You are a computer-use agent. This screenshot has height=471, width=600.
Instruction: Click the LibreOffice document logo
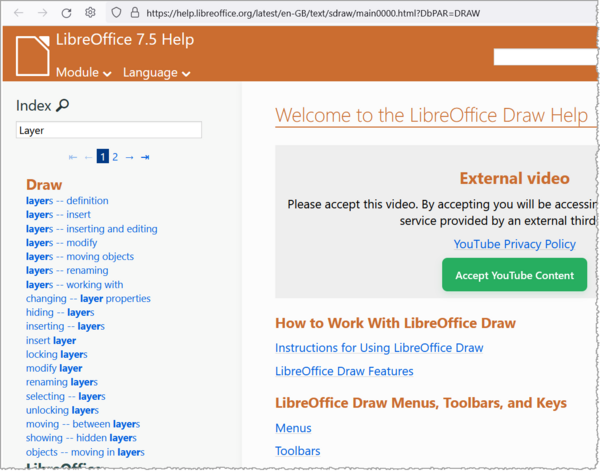(33, 55)
